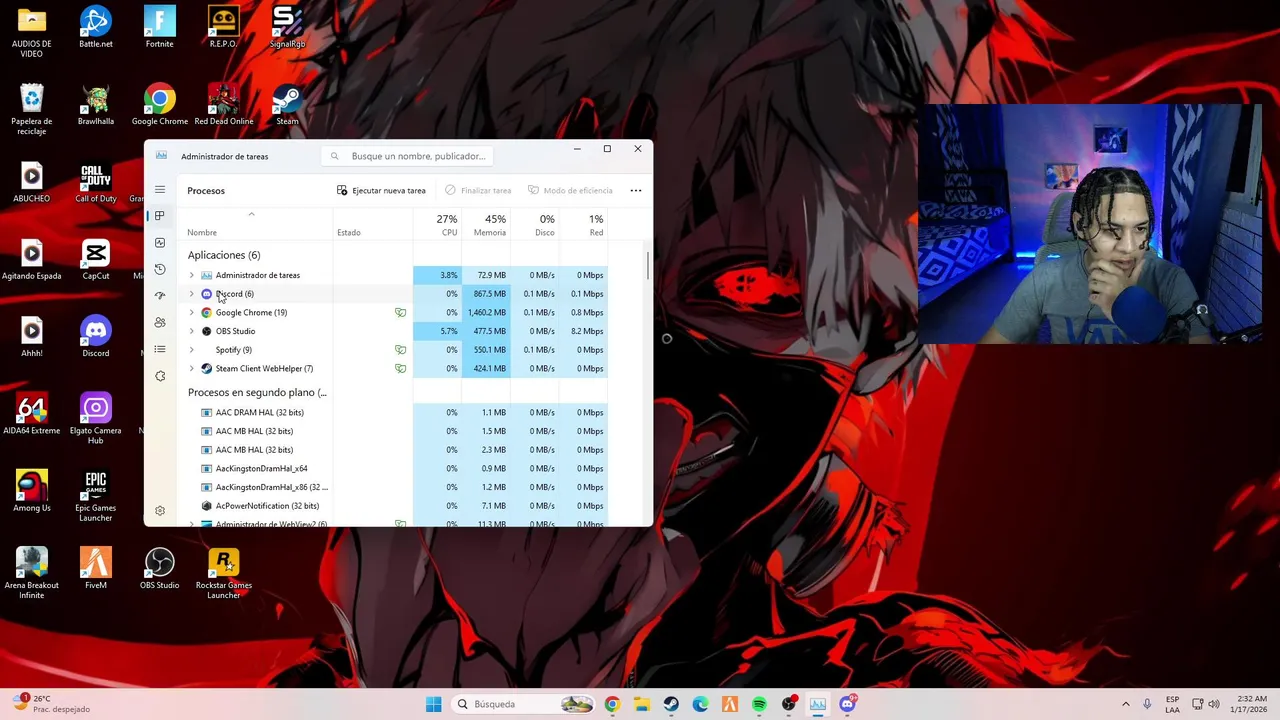This screenshot has width=1280, height=720.
Task: Click the three-dot more options button
Action: click(635, 190)
